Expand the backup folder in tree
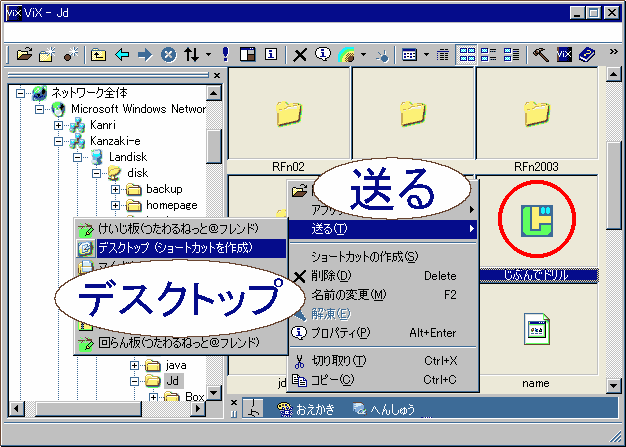 click(x=115, y=189)
